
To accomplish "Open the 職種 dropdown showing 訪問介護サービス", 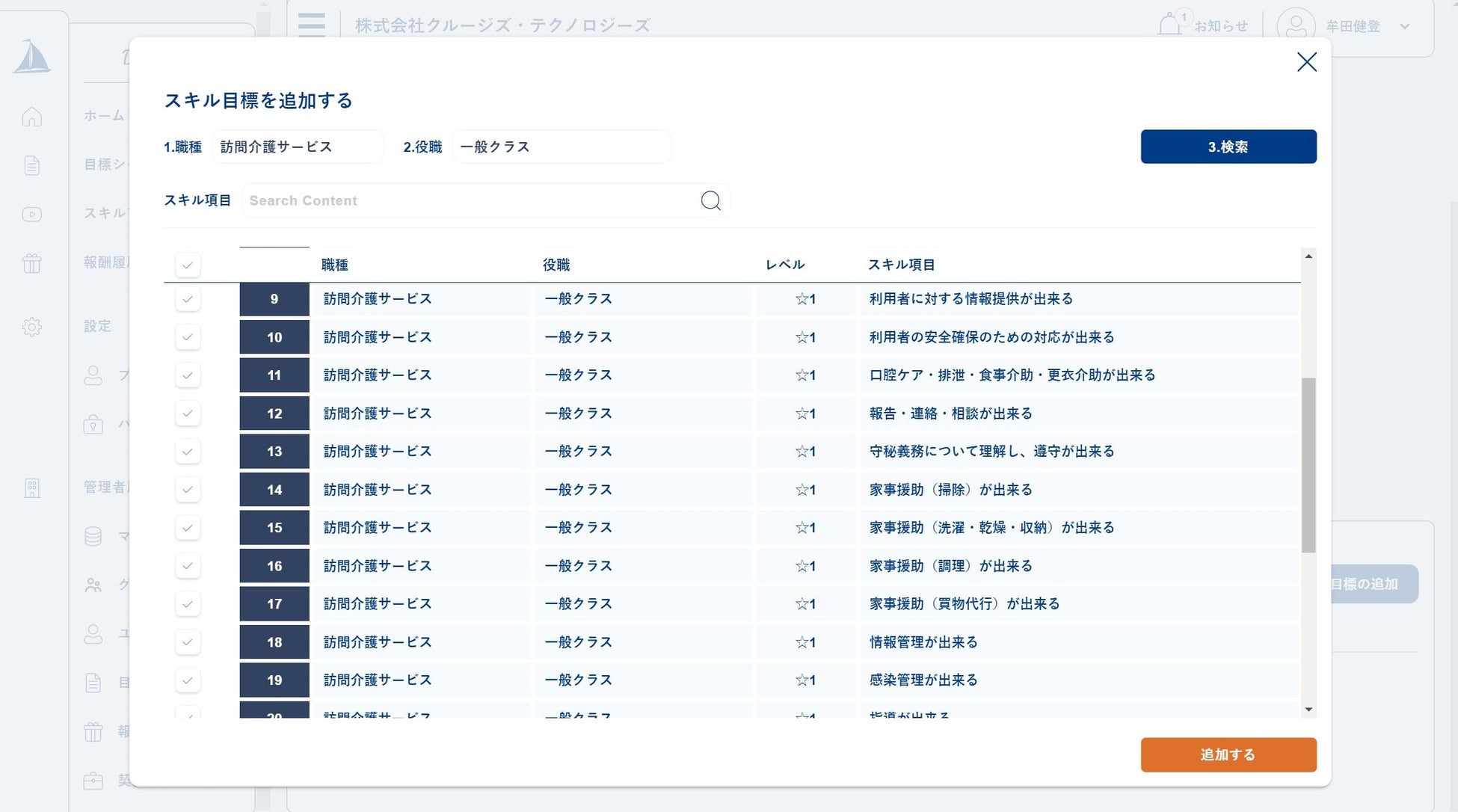I will 297,147.
